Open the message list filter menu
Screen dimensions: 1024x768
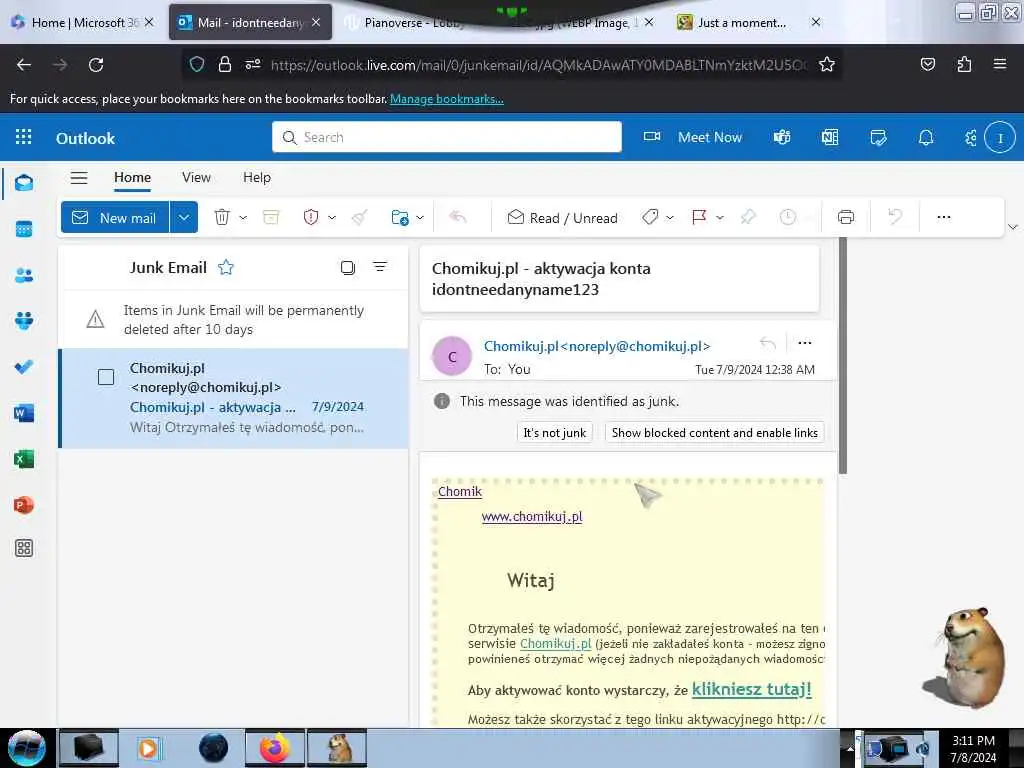[379, 266]
